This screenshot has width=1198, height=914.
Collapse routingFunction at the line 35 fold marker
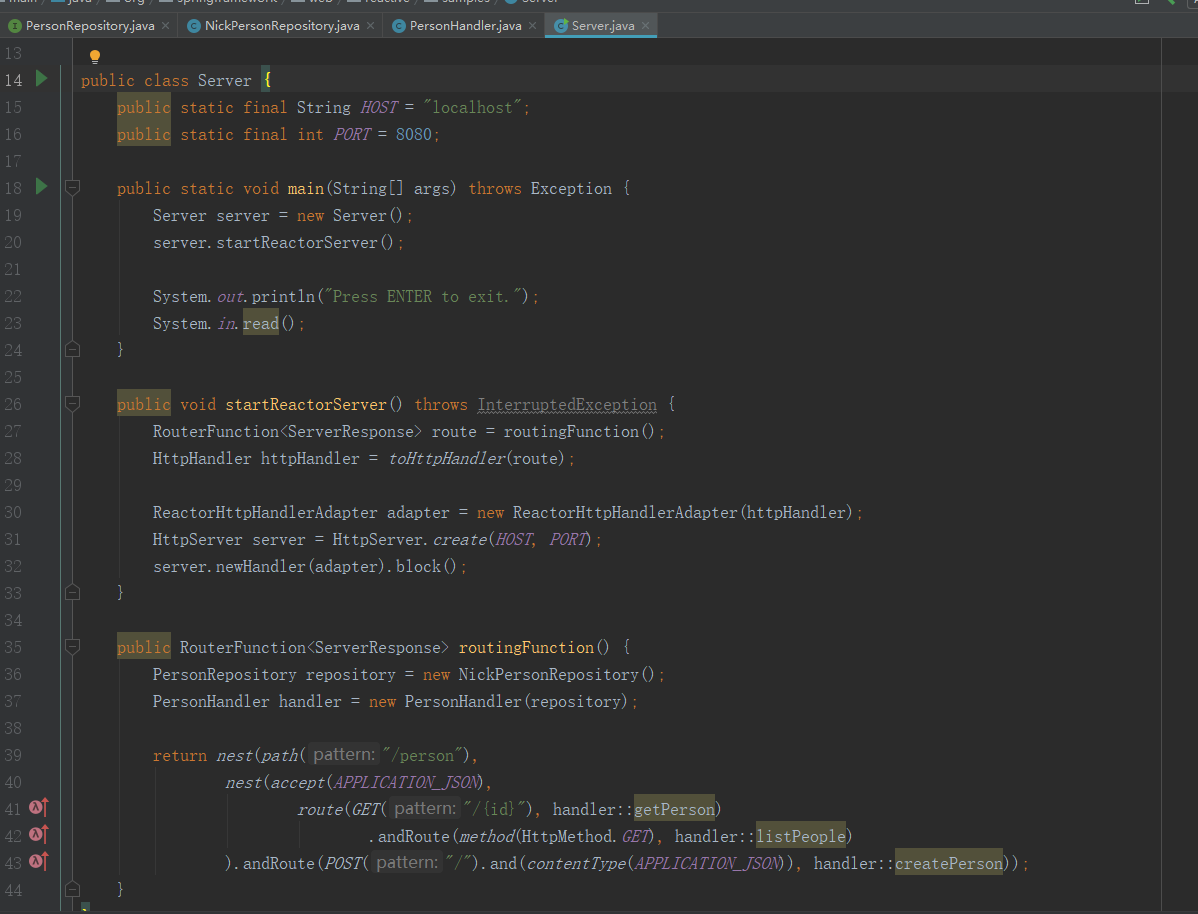tap(73, 647)
